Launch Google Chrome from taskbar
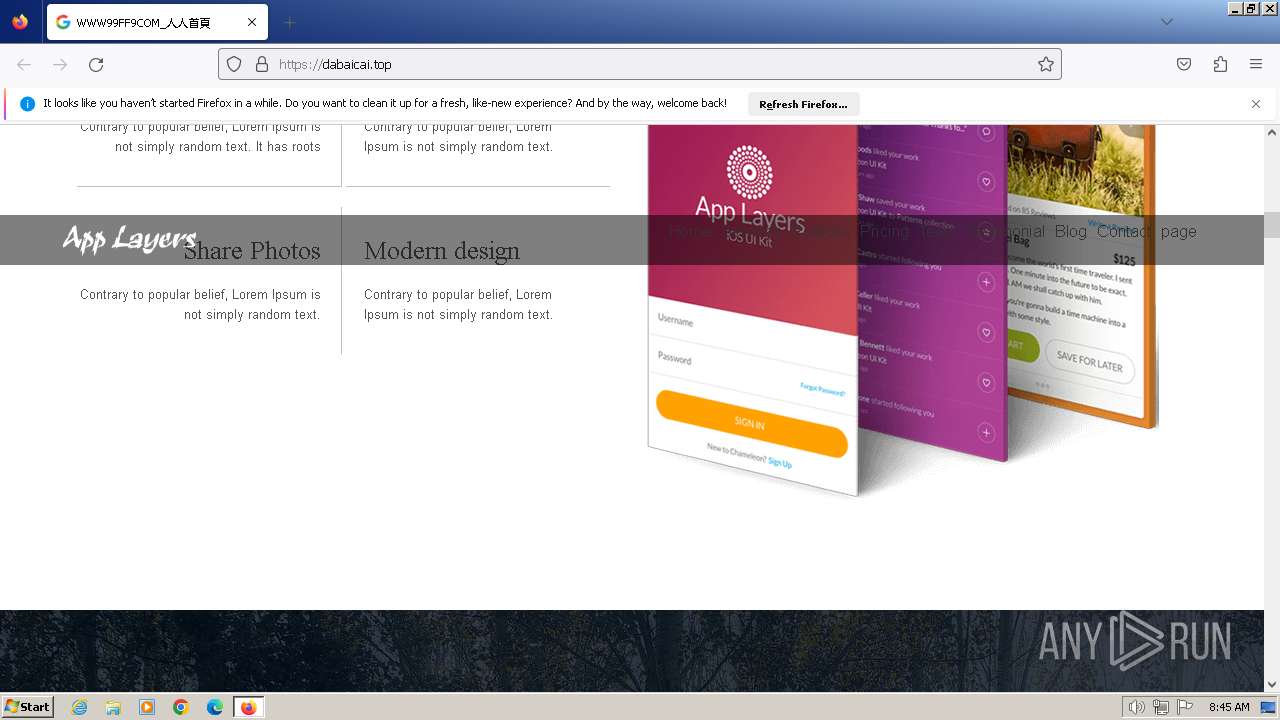Screen dimensions: 1280x720 pyautogui.click(x=181, y=707)
